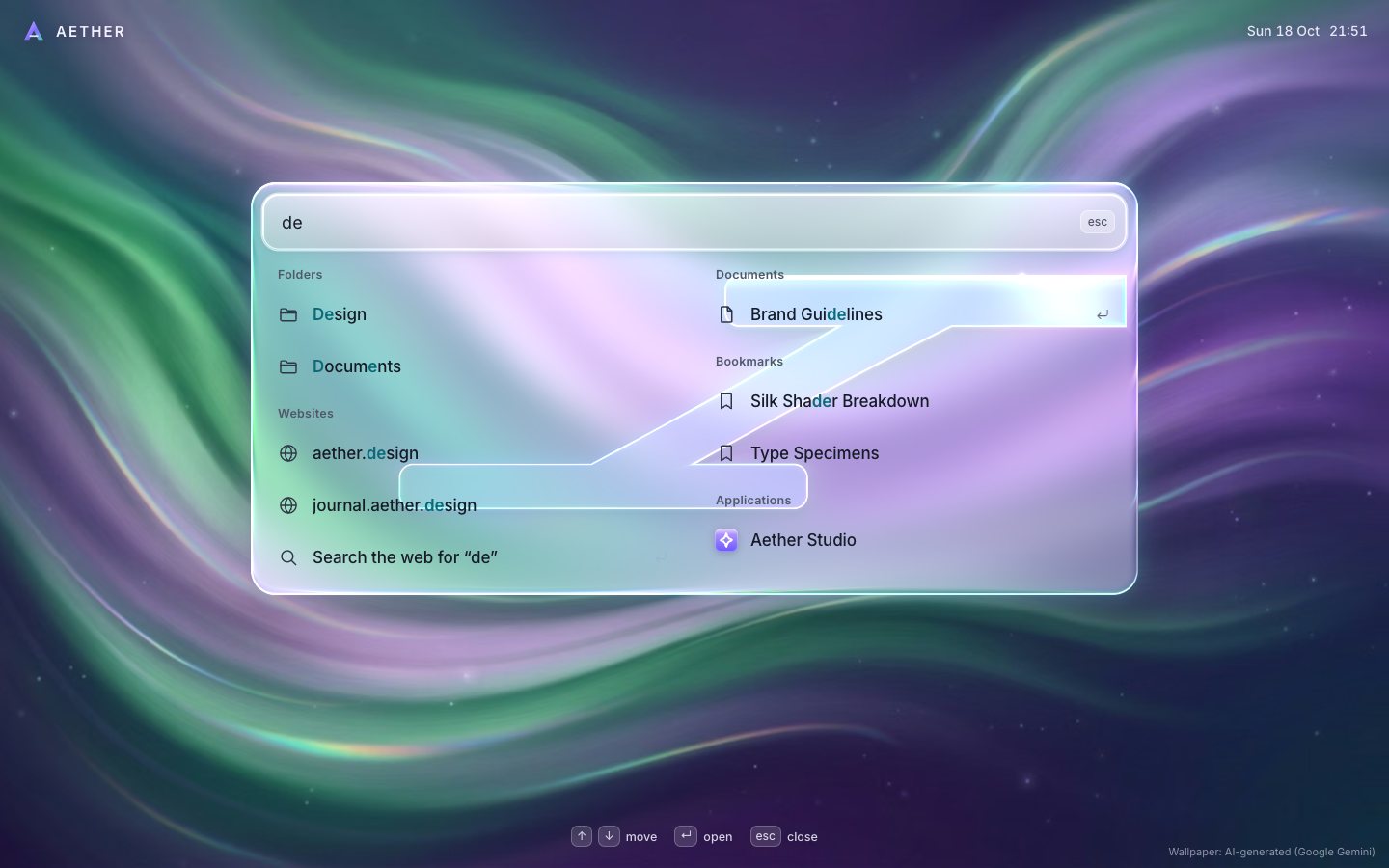Click the Applications section heading
Screen dimensions: 1389x868
753,501
